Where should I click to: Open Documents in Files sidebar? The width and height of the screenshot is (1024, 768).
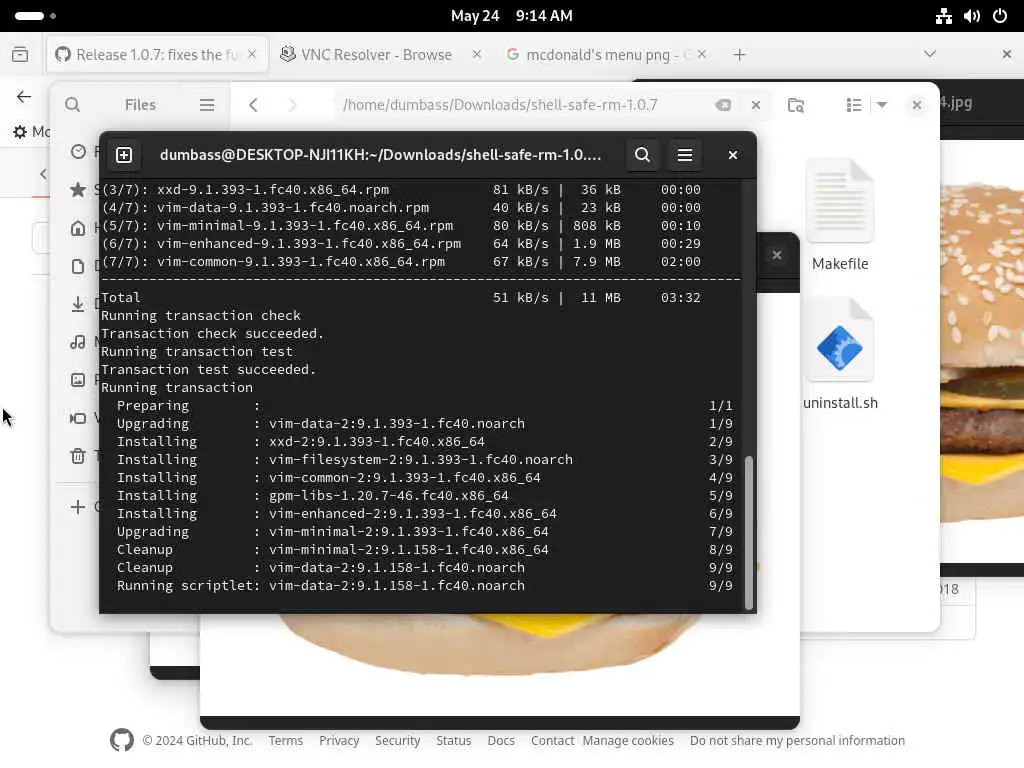[x=78, y=266]
